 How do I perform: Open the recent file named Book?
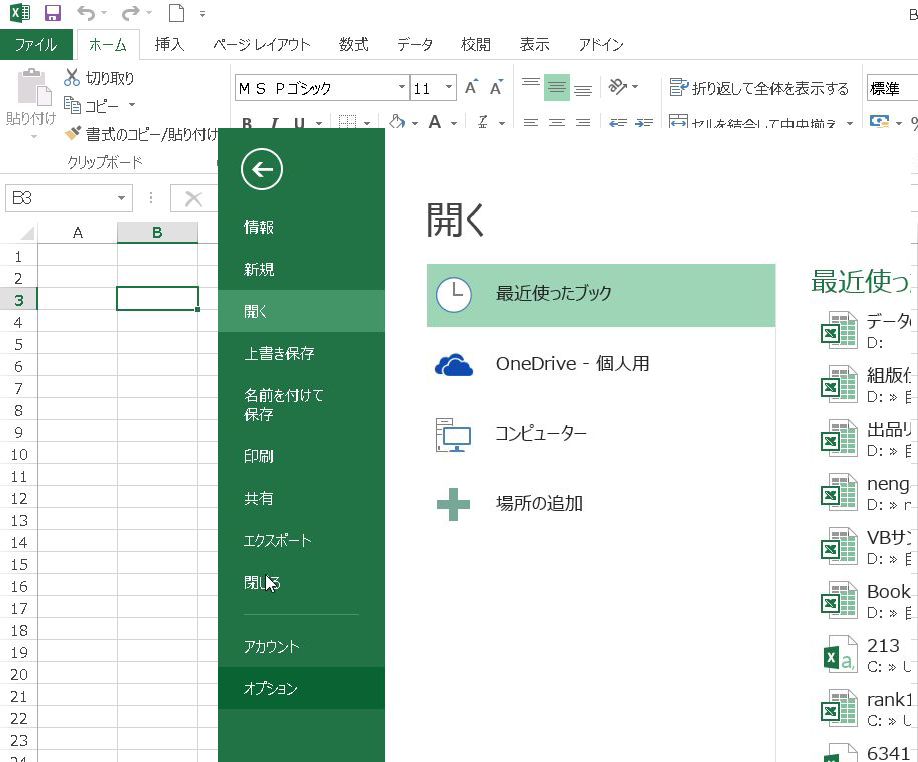pos(867,602)
